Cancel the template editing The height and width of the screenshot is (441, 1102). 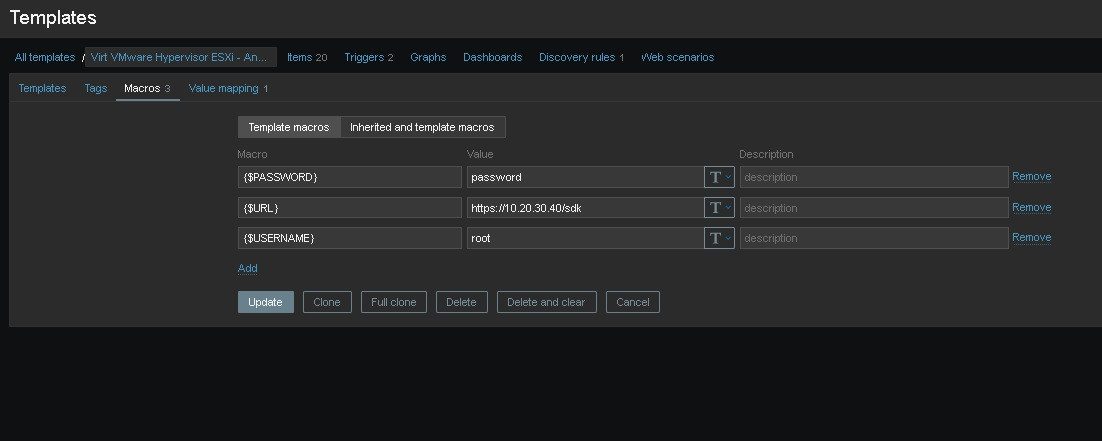coord(632,302)
